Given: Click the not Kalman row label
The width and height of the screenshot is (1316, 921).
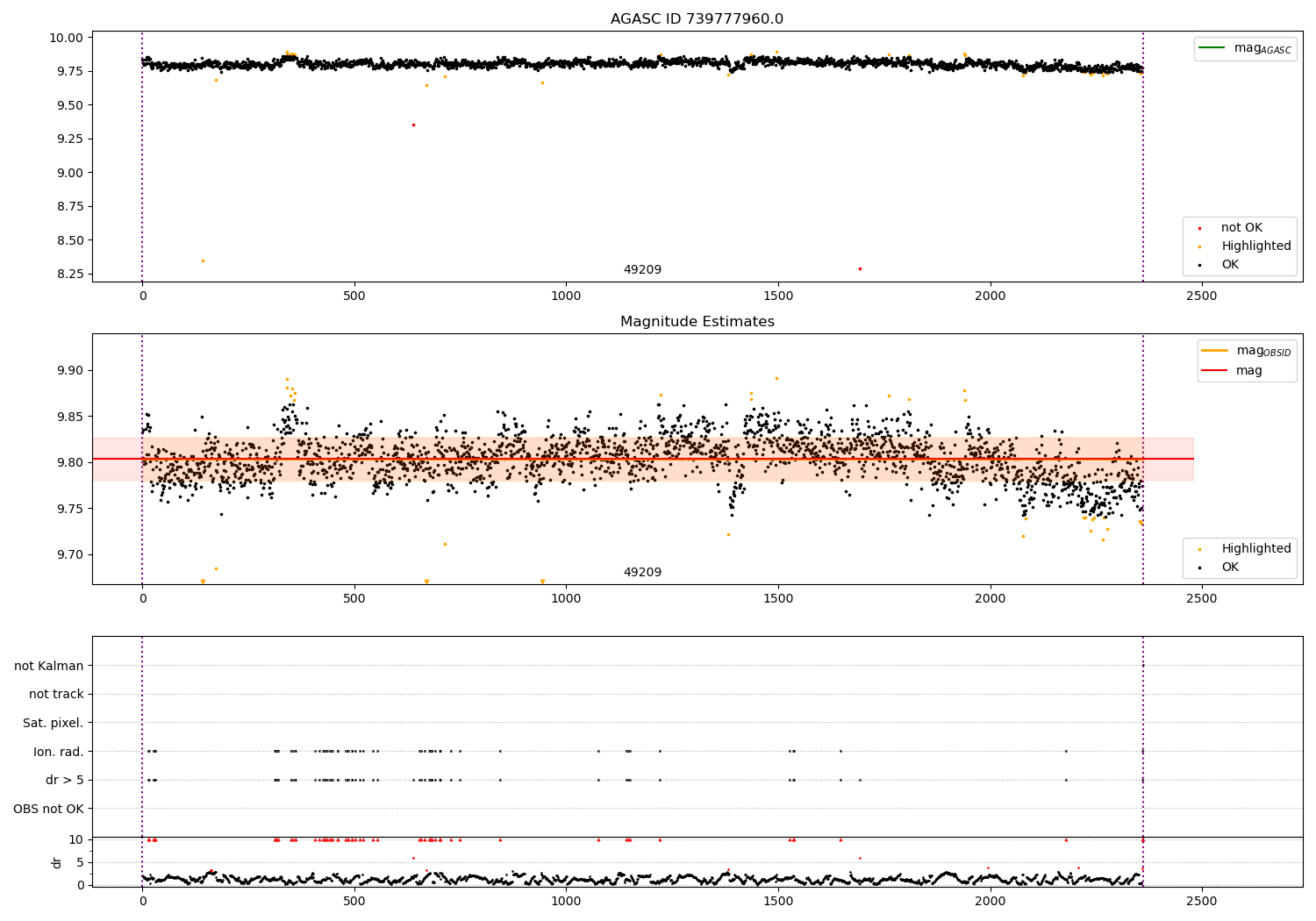Looking at the screenshot, I should click(x=49, y=666).
